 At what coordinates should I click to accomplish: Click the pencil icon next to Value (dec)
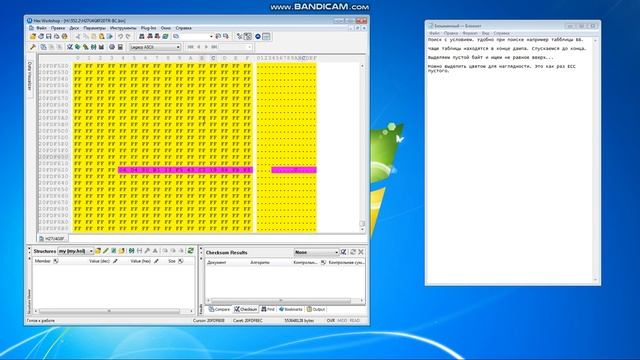pyautogui.click(x=116, y=261)
